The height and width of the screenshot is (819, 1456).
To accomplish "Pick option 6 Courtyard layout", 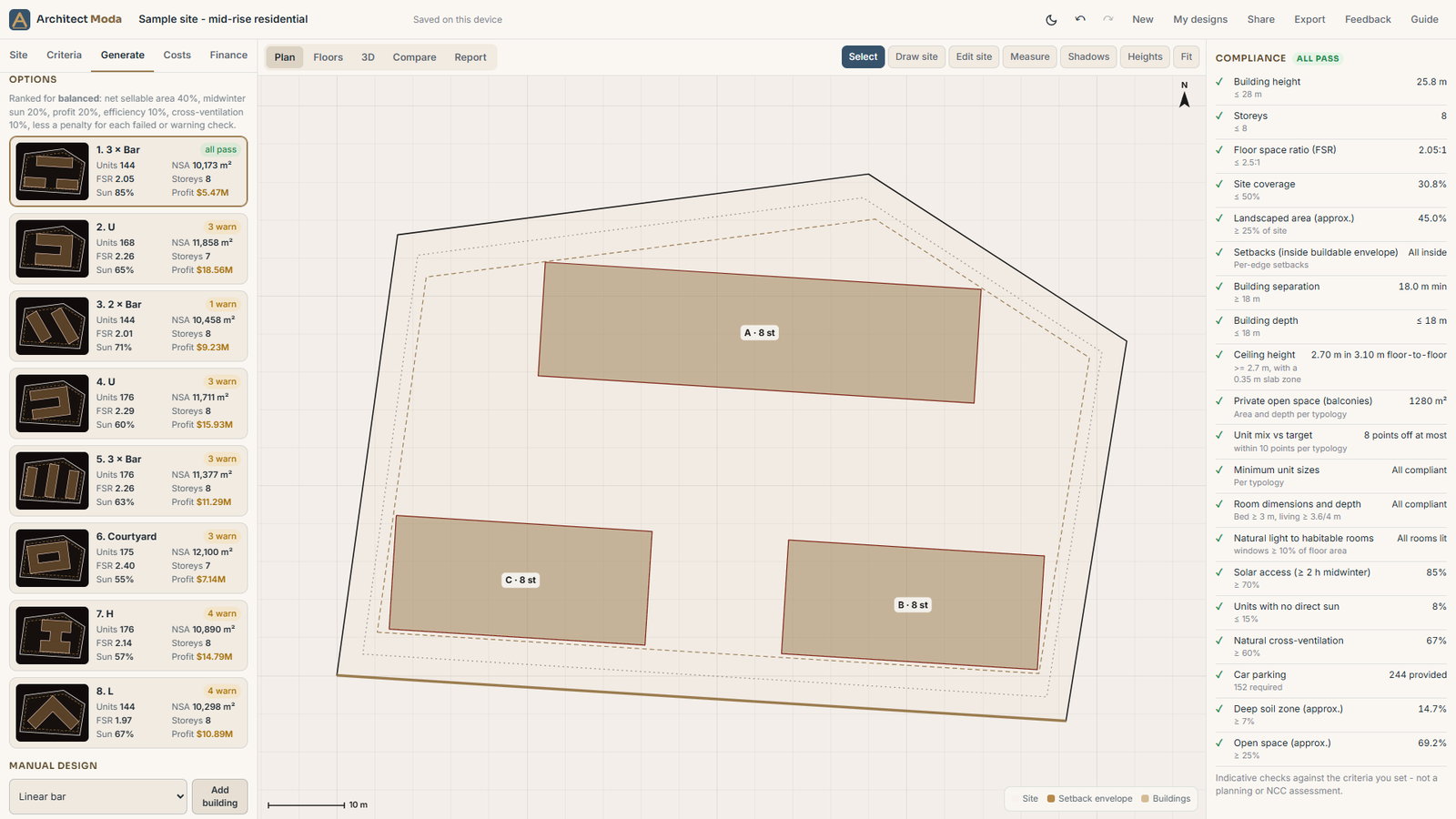I will pyautogui.click(x=128, y=558).
